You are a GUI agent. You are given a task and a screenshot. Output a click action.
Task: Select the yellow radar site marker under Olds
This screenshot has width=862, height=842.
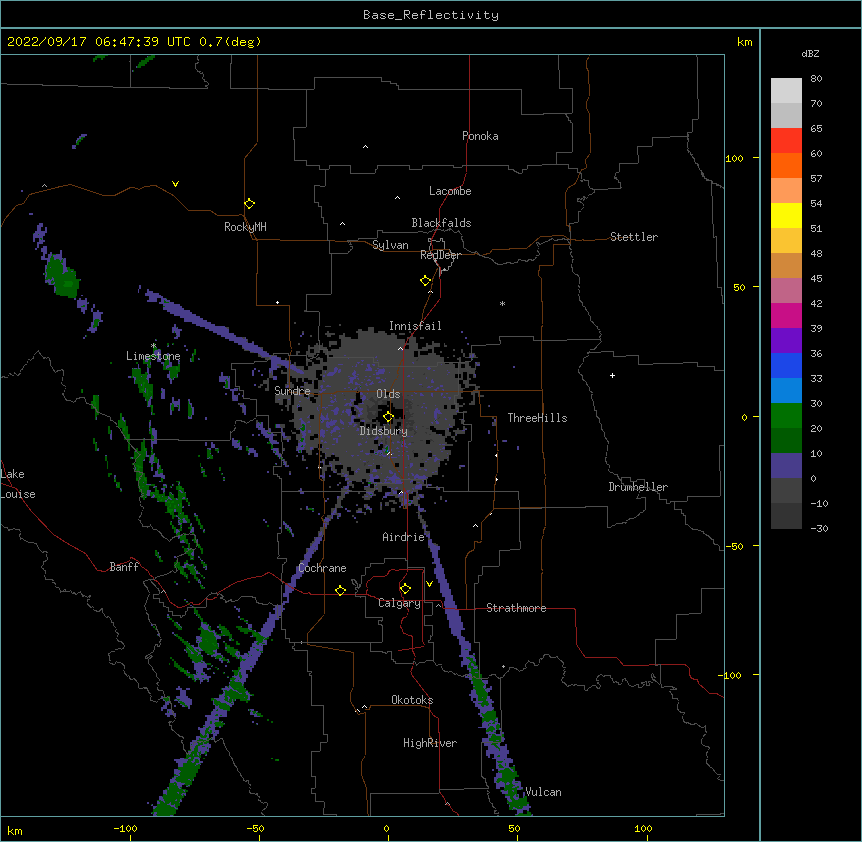pyautogui.click(x=388, y=417)
